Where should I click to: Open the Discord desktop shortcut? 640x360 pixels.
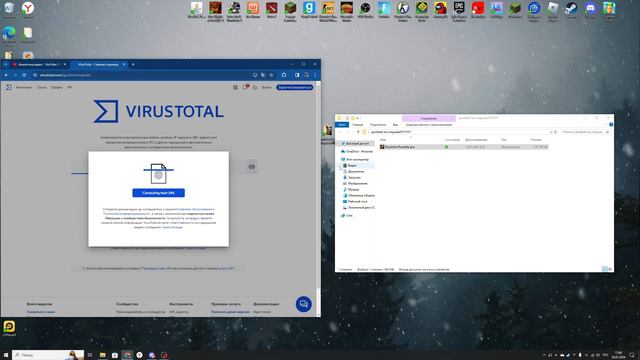point(590,8)
